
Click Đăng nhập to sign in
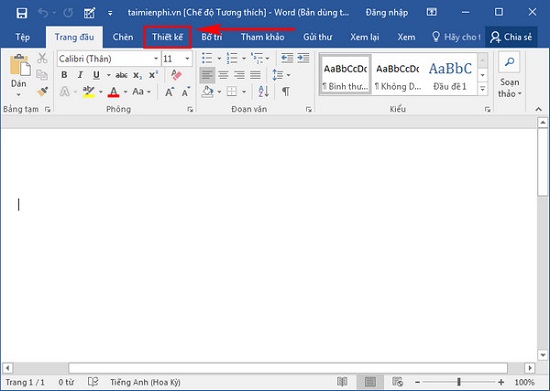click(x=387, y=13)
